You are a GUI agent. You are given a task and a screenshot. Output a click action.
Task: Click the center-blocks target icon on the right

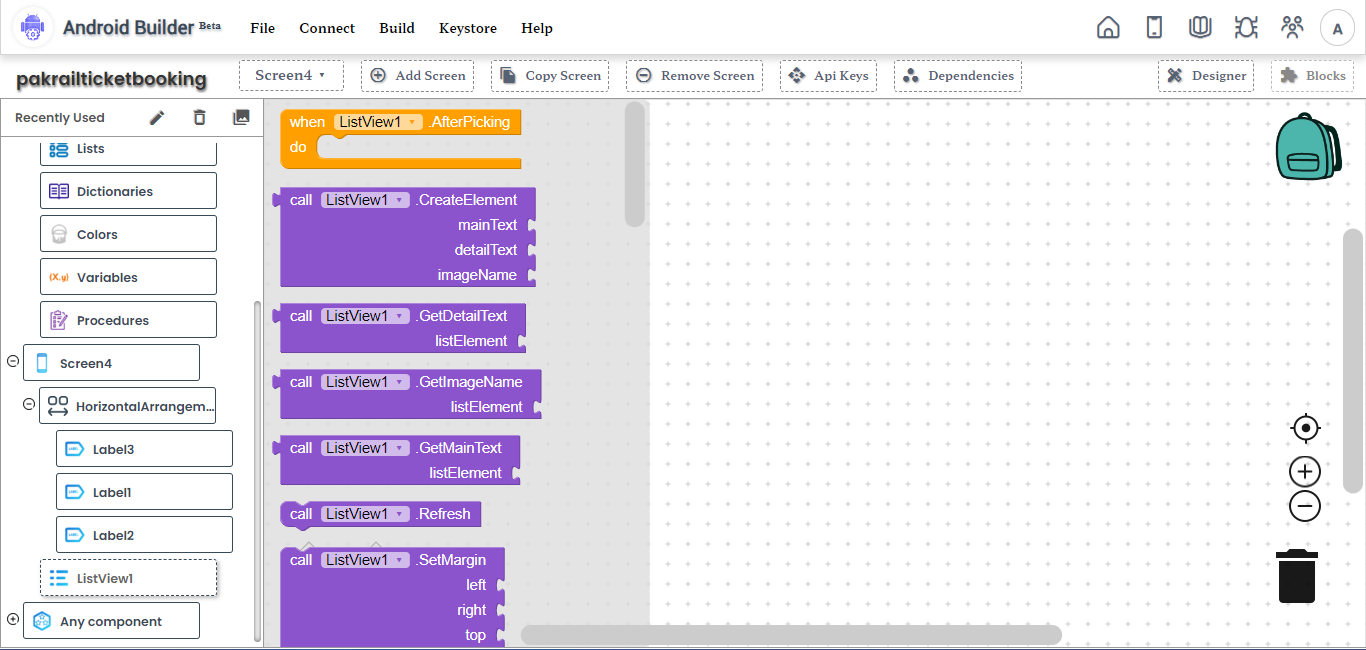1305,428
